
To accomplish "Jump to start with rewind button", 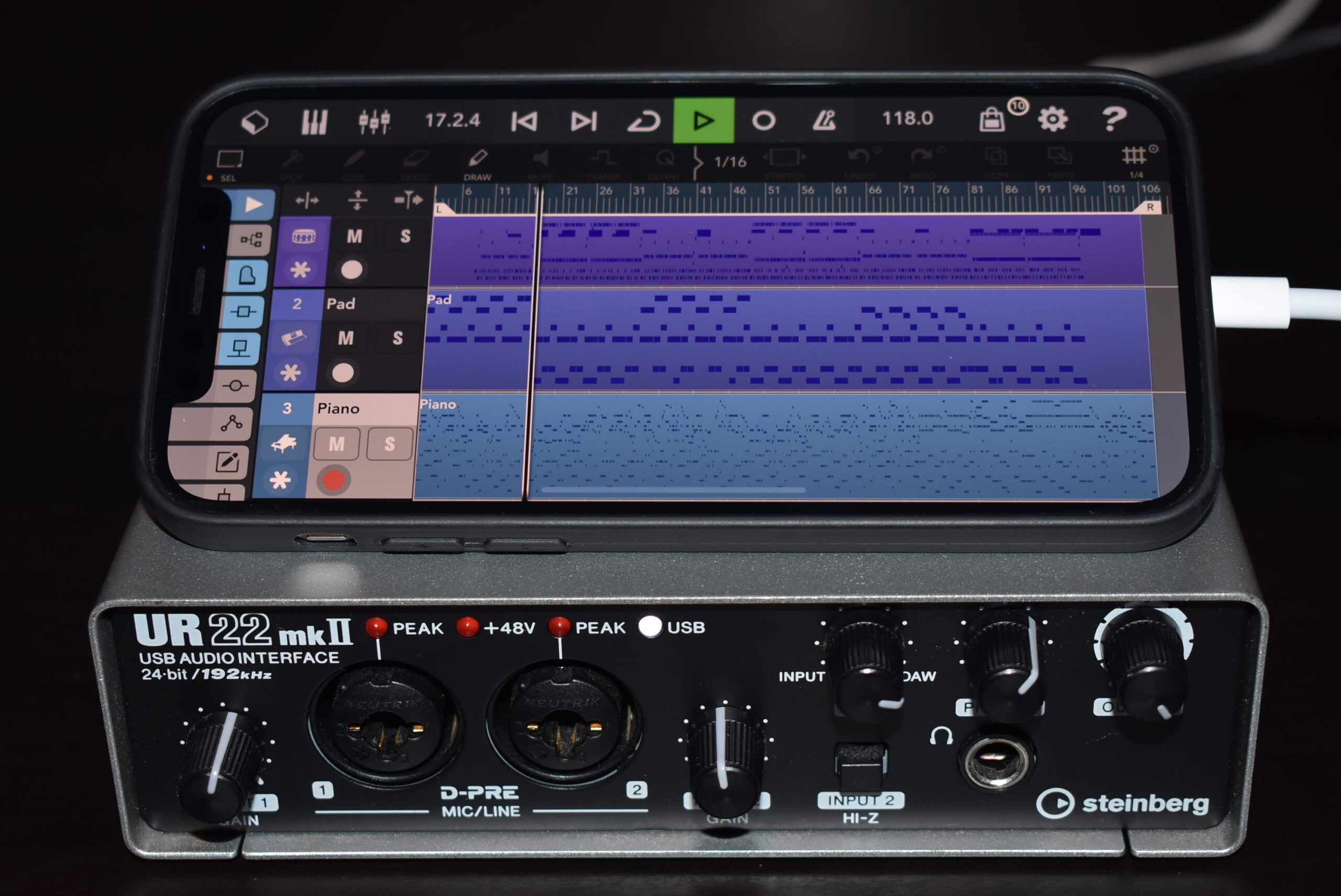I will coord(524,121).
